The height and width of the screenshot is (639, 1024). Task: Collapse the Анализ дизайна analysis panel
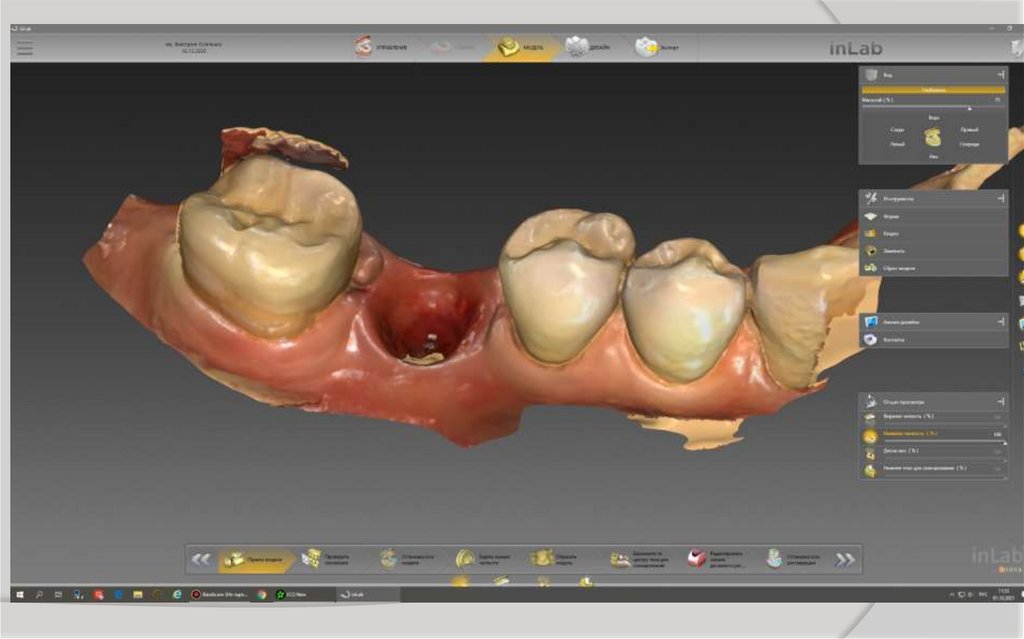click(1000, 321)
